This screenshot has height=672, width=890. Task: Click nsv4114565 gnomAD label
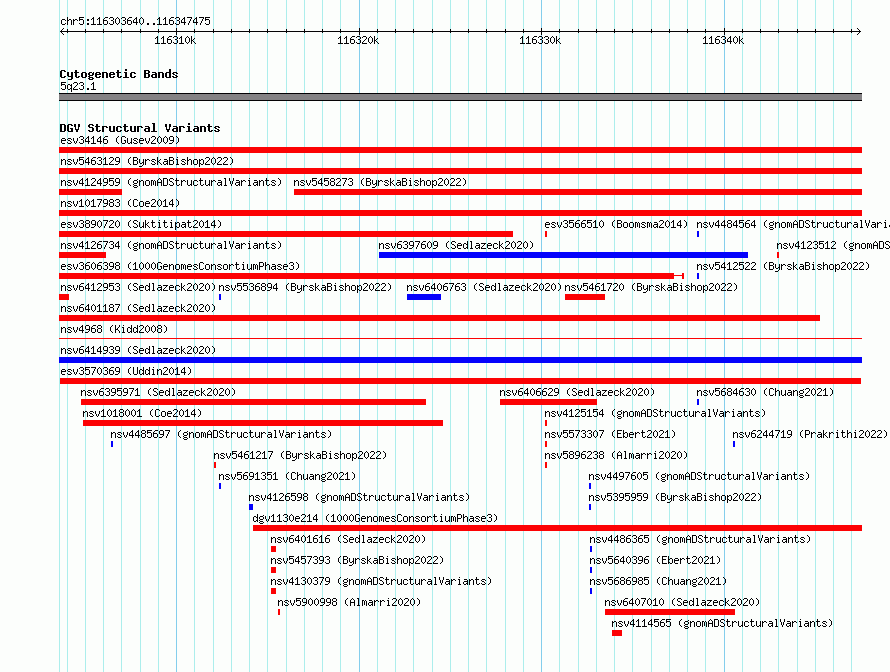722,623
